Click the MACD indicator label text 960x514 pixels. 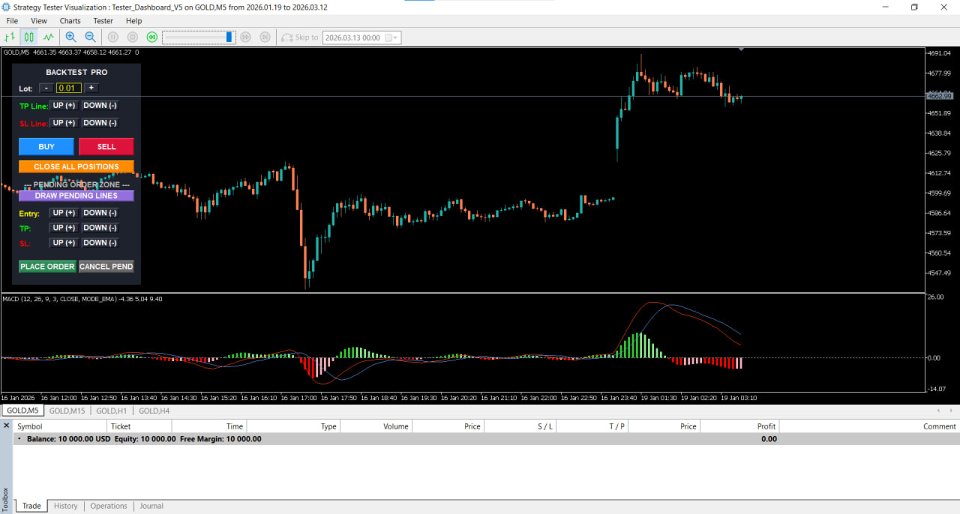(83, 299)
